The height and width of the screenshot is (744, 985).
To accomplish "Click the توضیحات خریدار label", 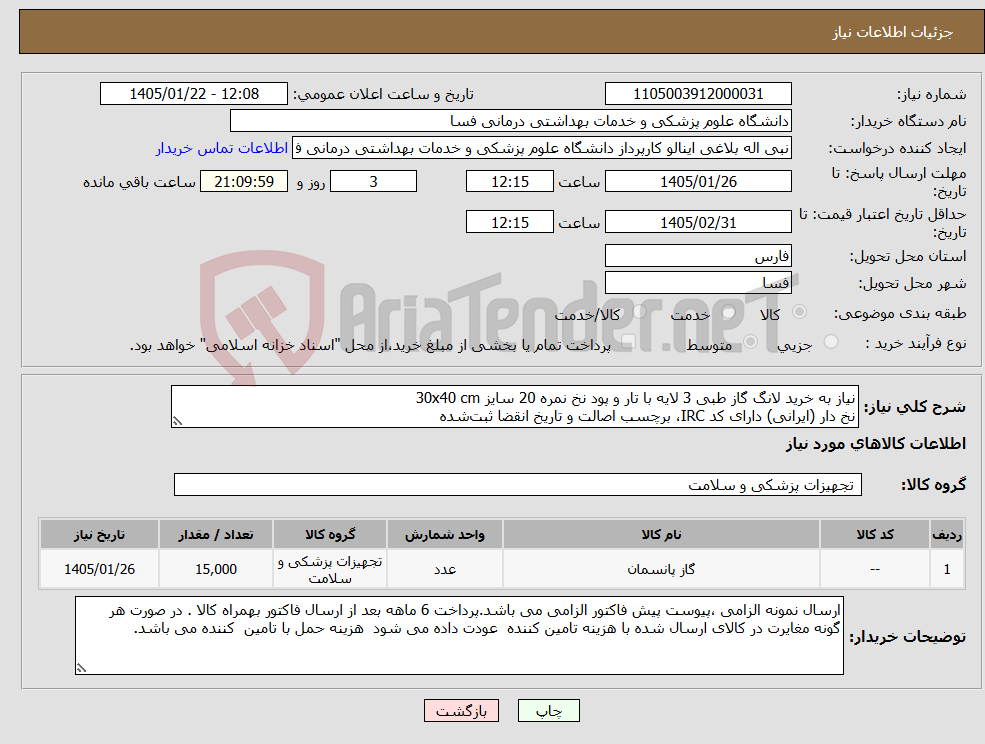I will [x=907, y=637].
